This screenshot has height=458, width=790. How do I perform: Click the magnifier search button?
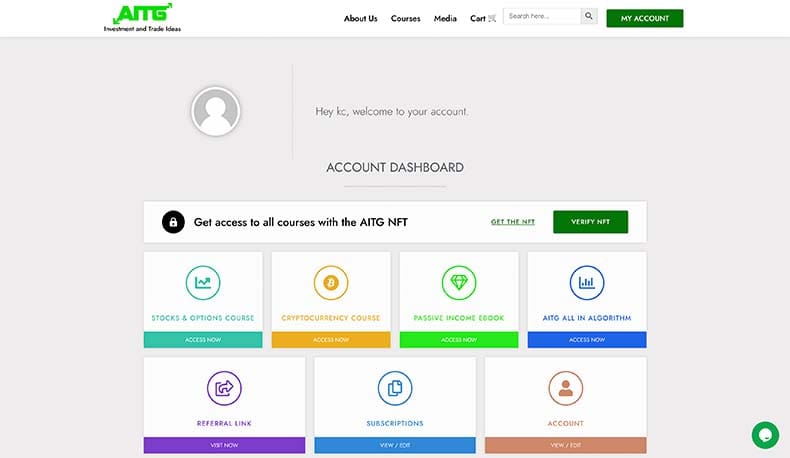point(588,16)
